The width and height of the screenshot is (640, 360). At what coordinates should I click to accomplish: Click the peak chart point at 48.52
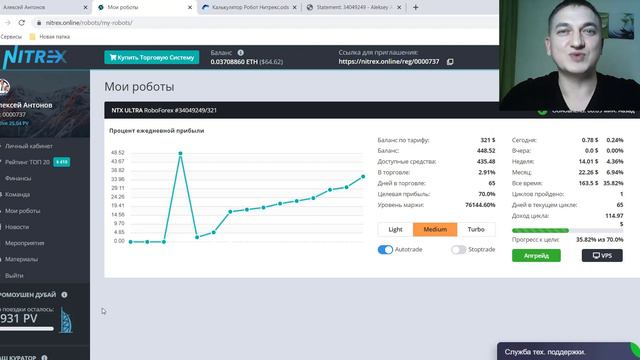click(x=180, y=153)
